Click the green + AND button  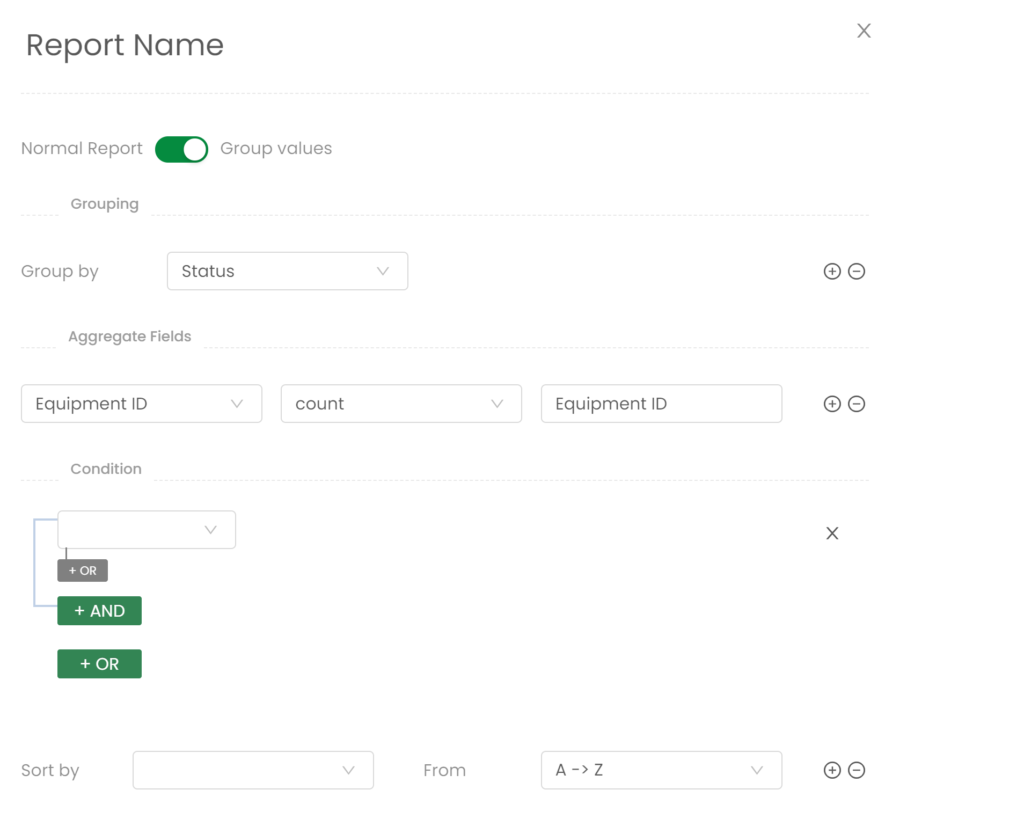tap(99, 611)
